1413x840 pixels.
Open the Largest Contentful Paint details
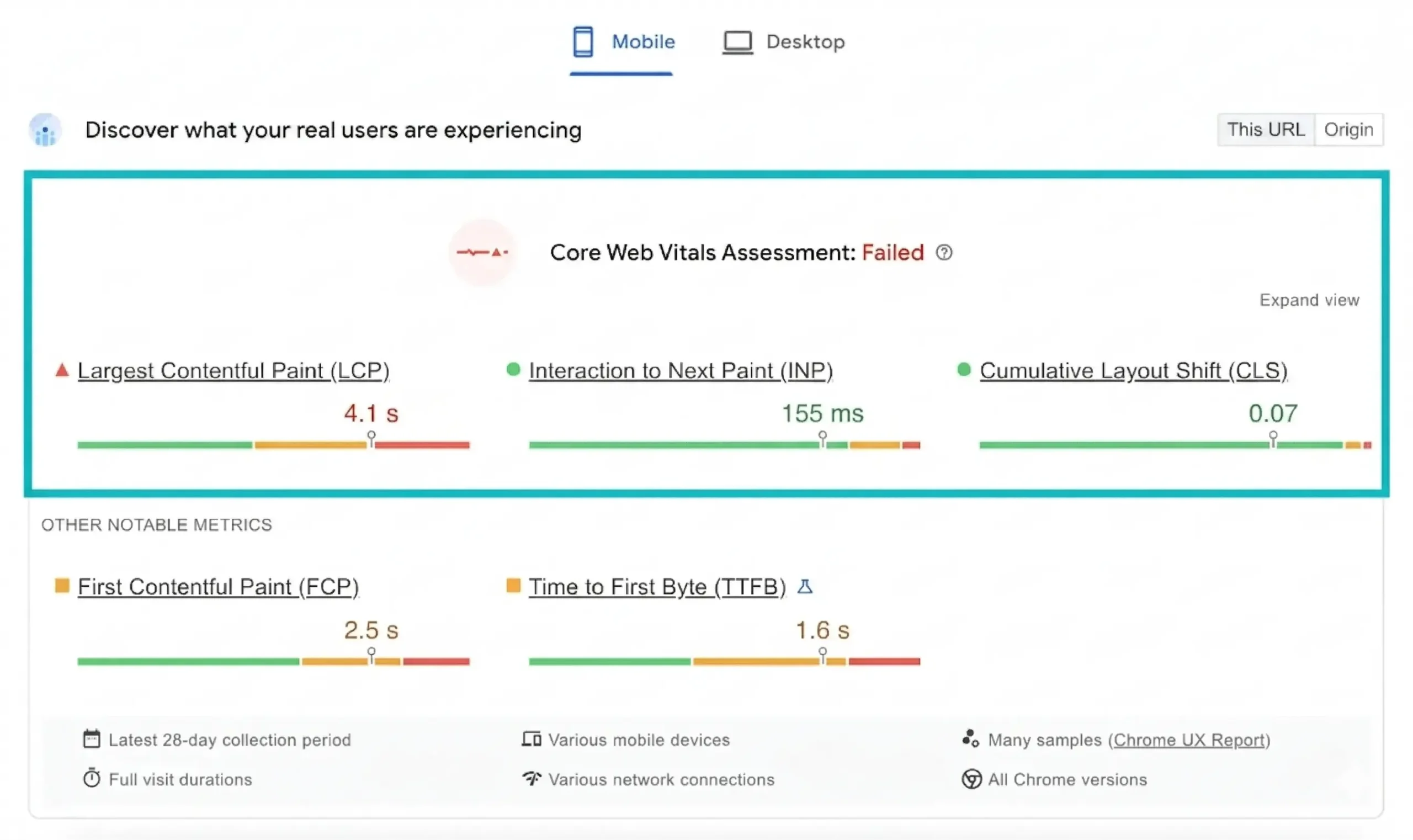pyautogui.click(x=233, y=370)
